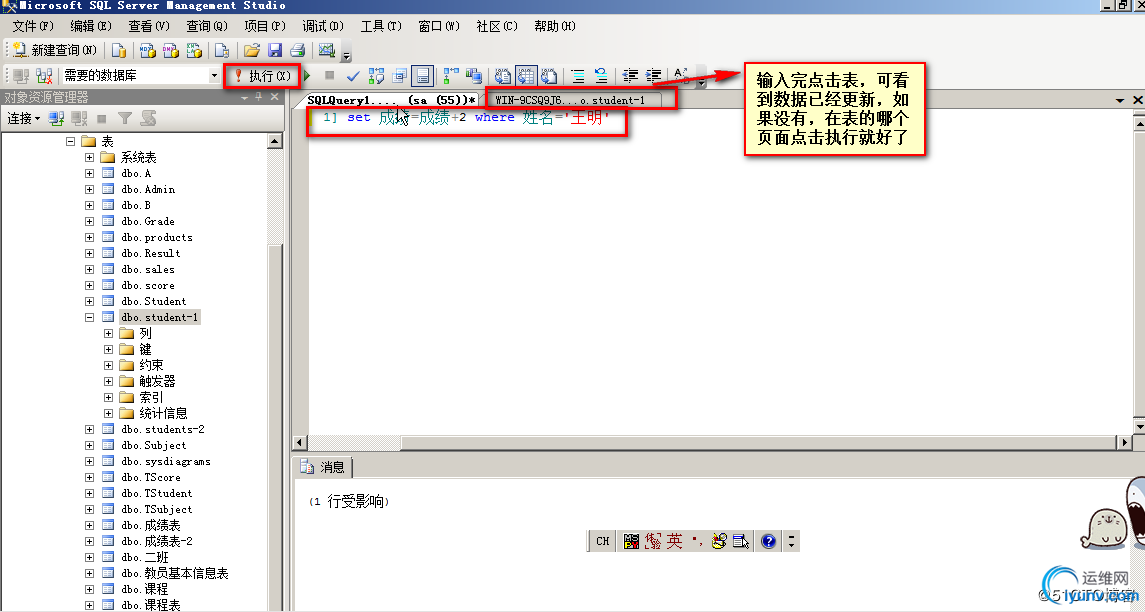Click the Change Connection icon beside the database box
This screenshot has width=1145, height=612.
pos(44,75)
